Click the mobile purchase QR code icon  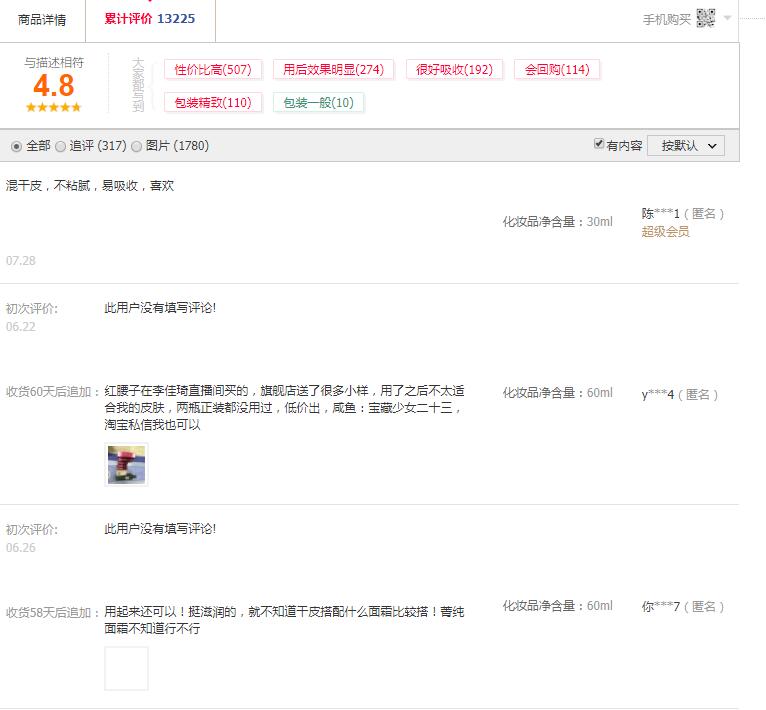tap(706, 18)
